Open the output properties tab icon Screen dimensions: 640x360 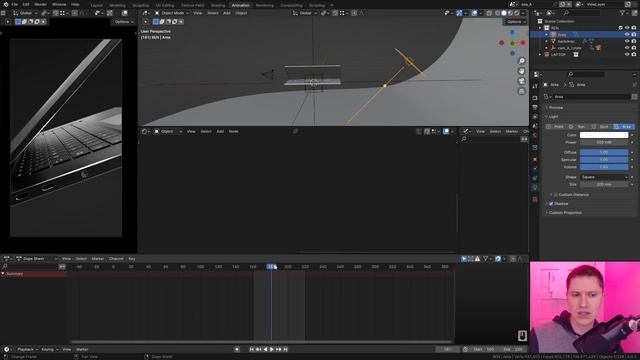[x=535, y=107]
